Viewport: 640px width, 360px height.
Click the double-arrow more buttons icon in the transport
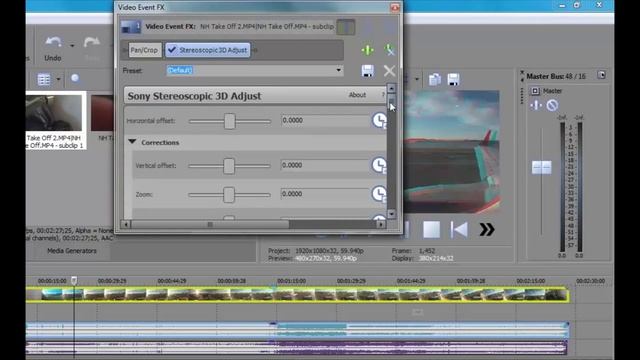click(487, 229)
